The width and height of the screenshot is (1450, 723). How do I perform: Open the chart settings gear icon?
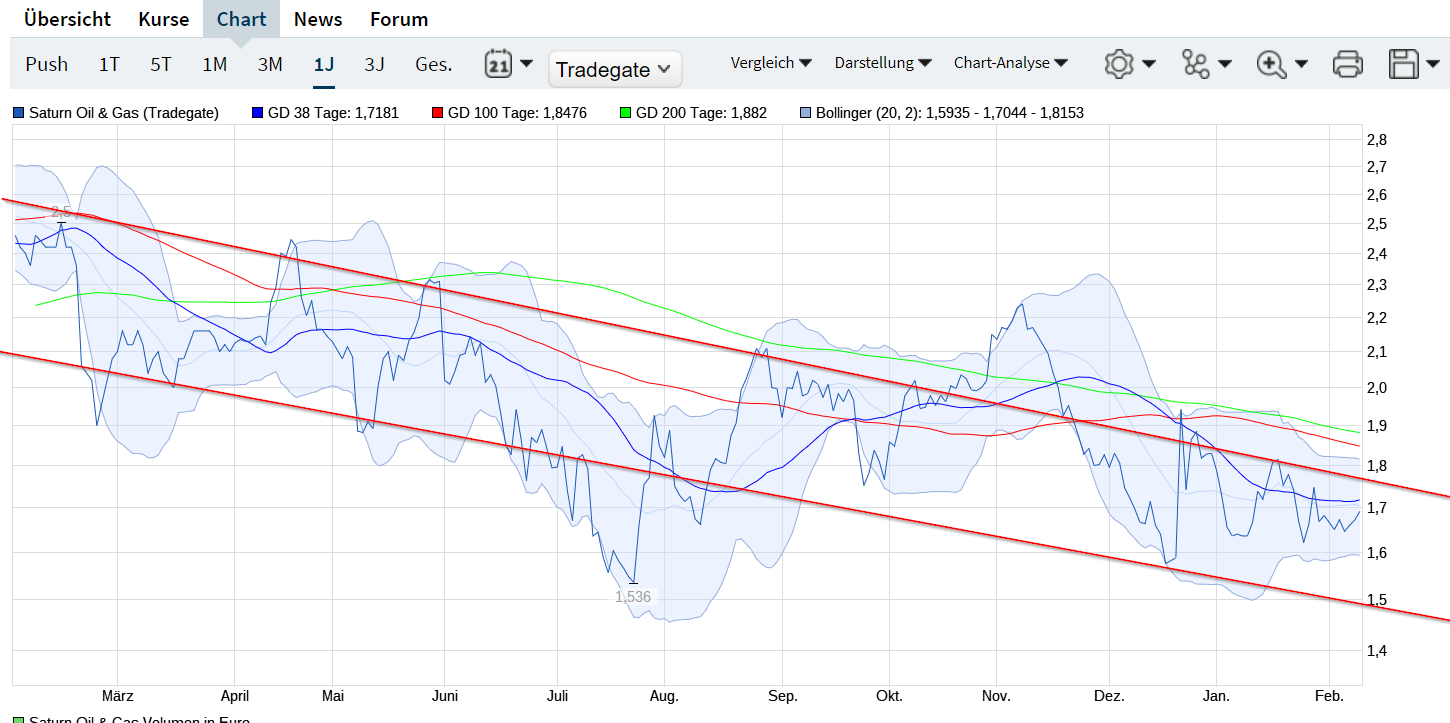pos(1121,62)
